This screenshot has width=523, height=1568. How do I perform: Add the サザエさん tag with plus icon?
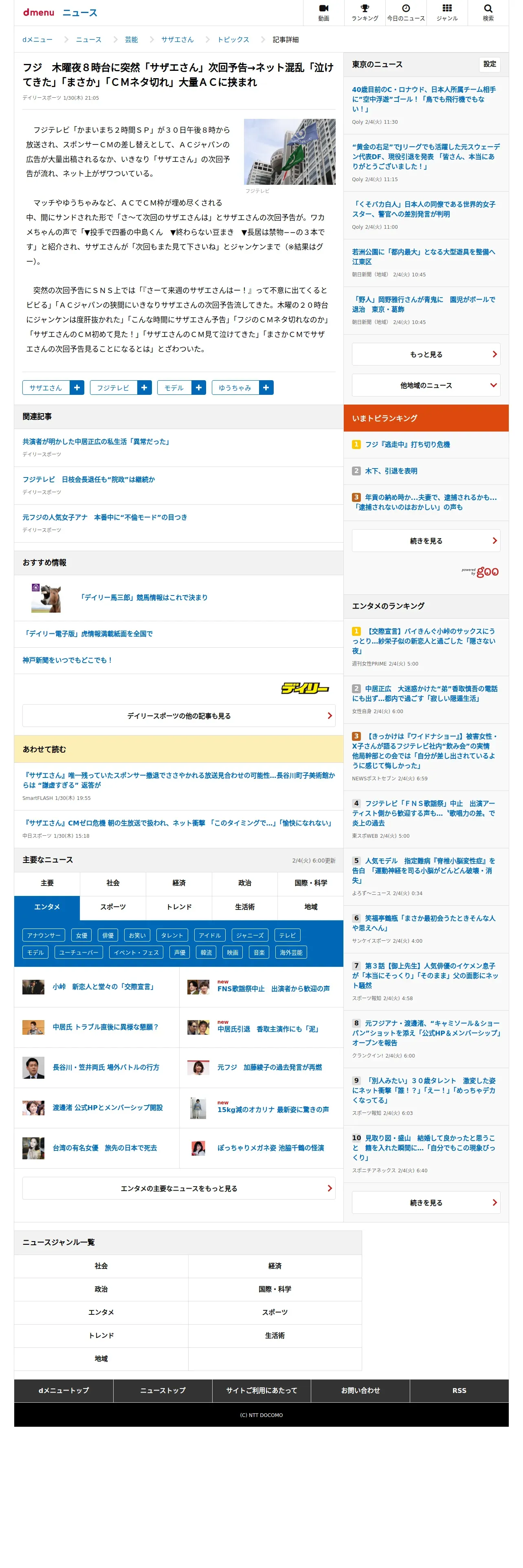[77, 387]
